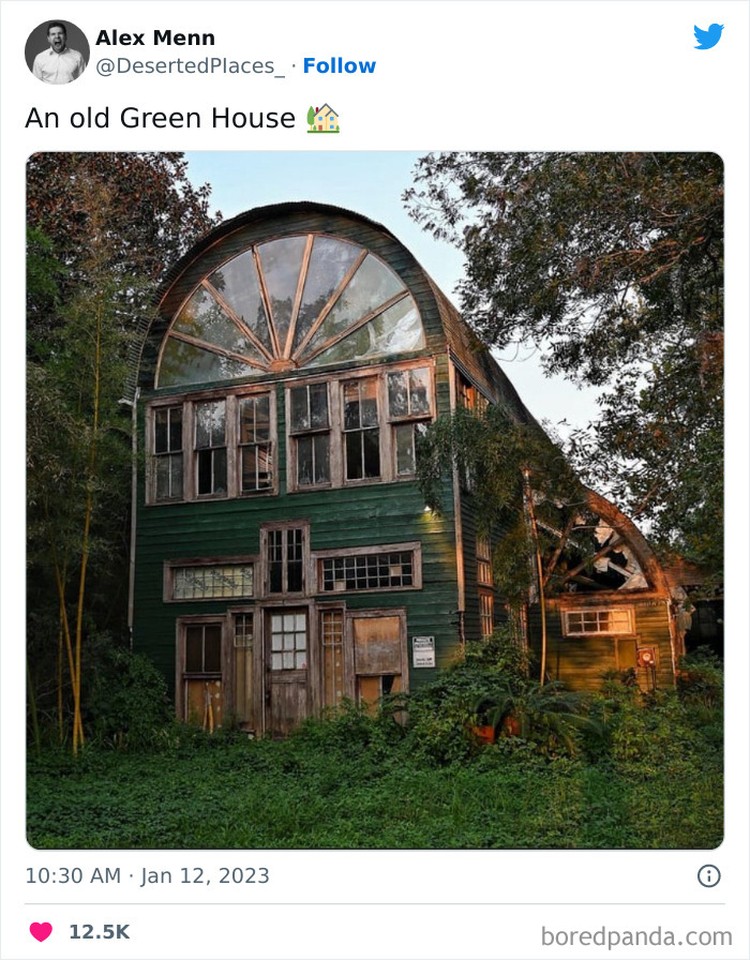Click the house emoji in the tweet
750x960 pixels.
323,118
